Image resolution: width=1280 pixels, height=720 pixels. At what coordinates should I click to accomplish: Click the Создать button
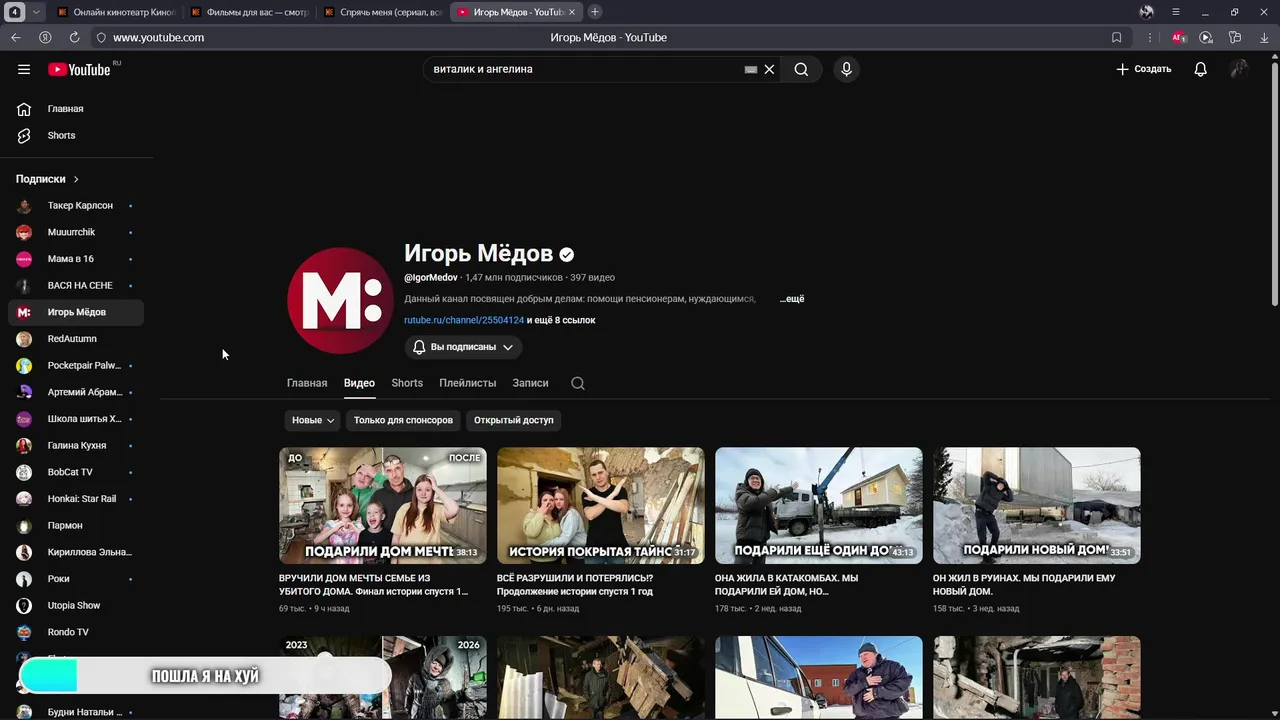click(x=1143, y=69)
